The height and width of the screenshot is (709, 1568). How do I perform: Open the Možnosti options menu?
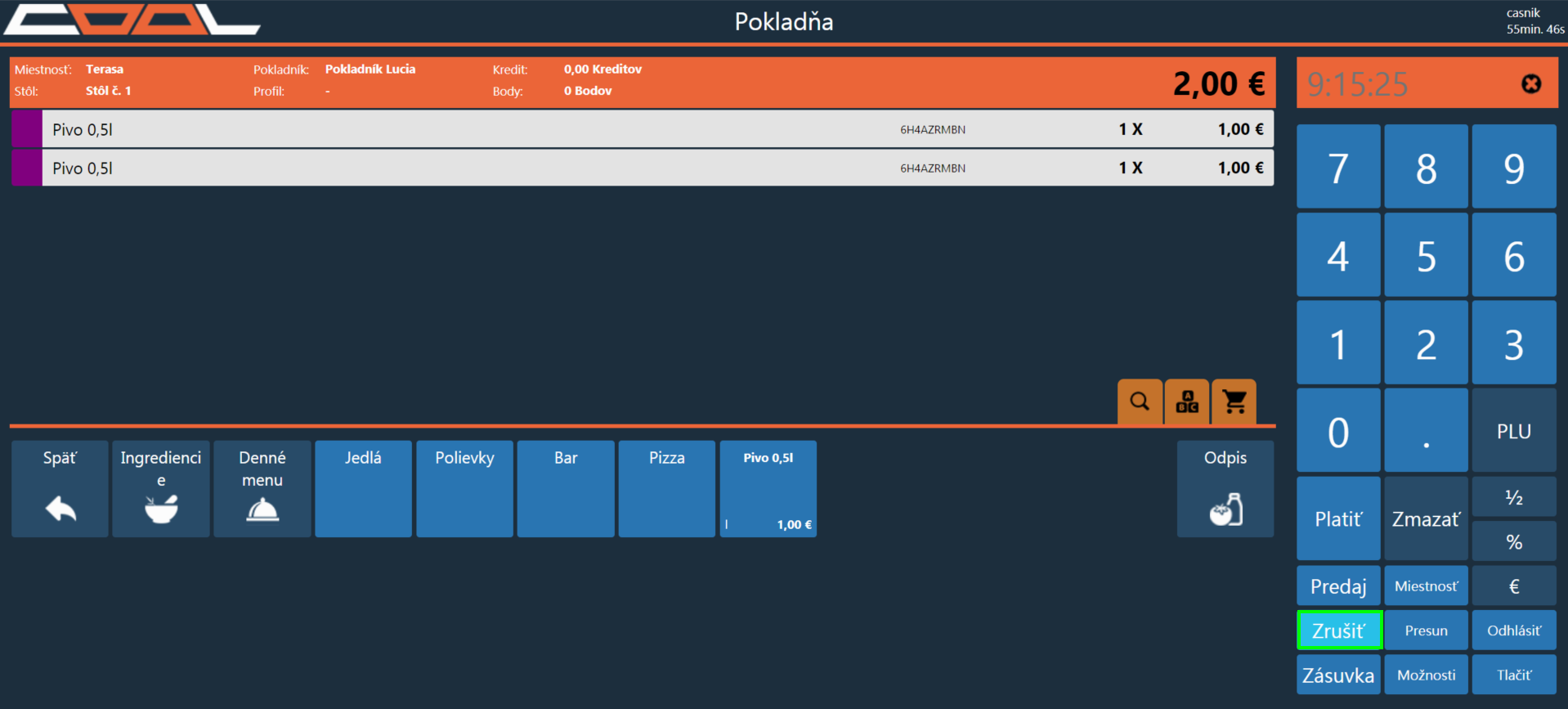click(1426, 675)
